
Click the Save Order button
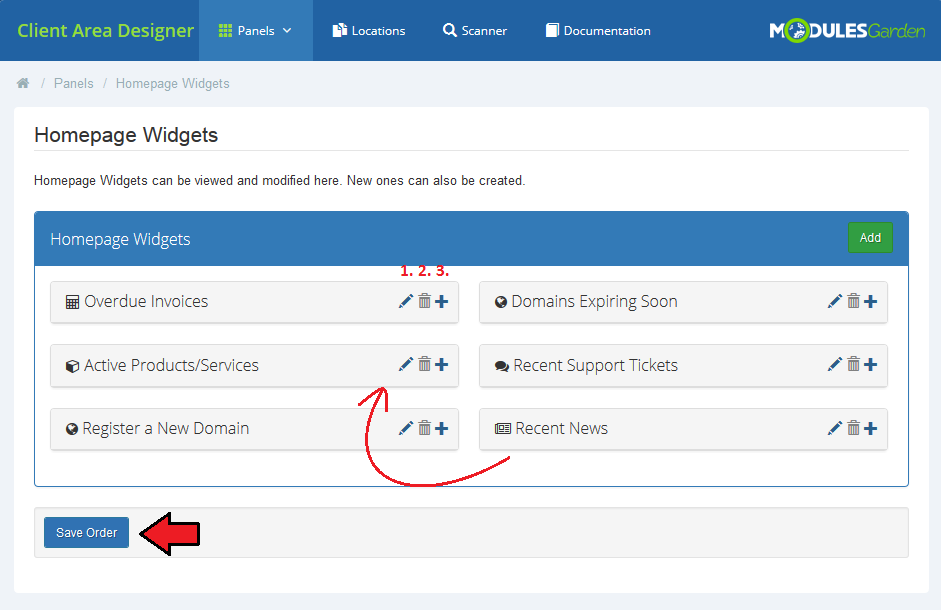86,533
